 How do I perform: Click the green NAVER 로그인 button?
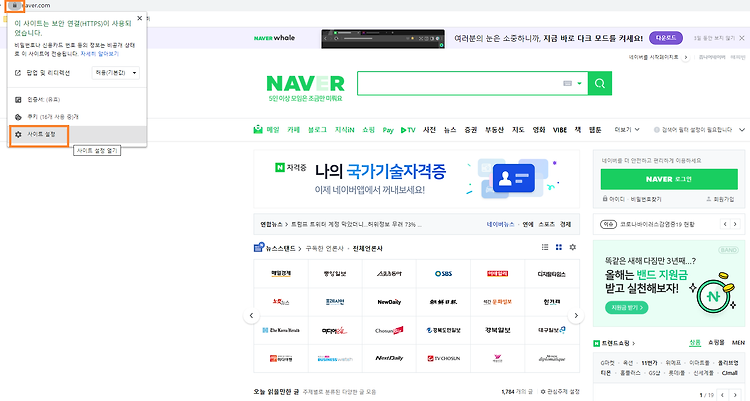[x=669, y=179]
